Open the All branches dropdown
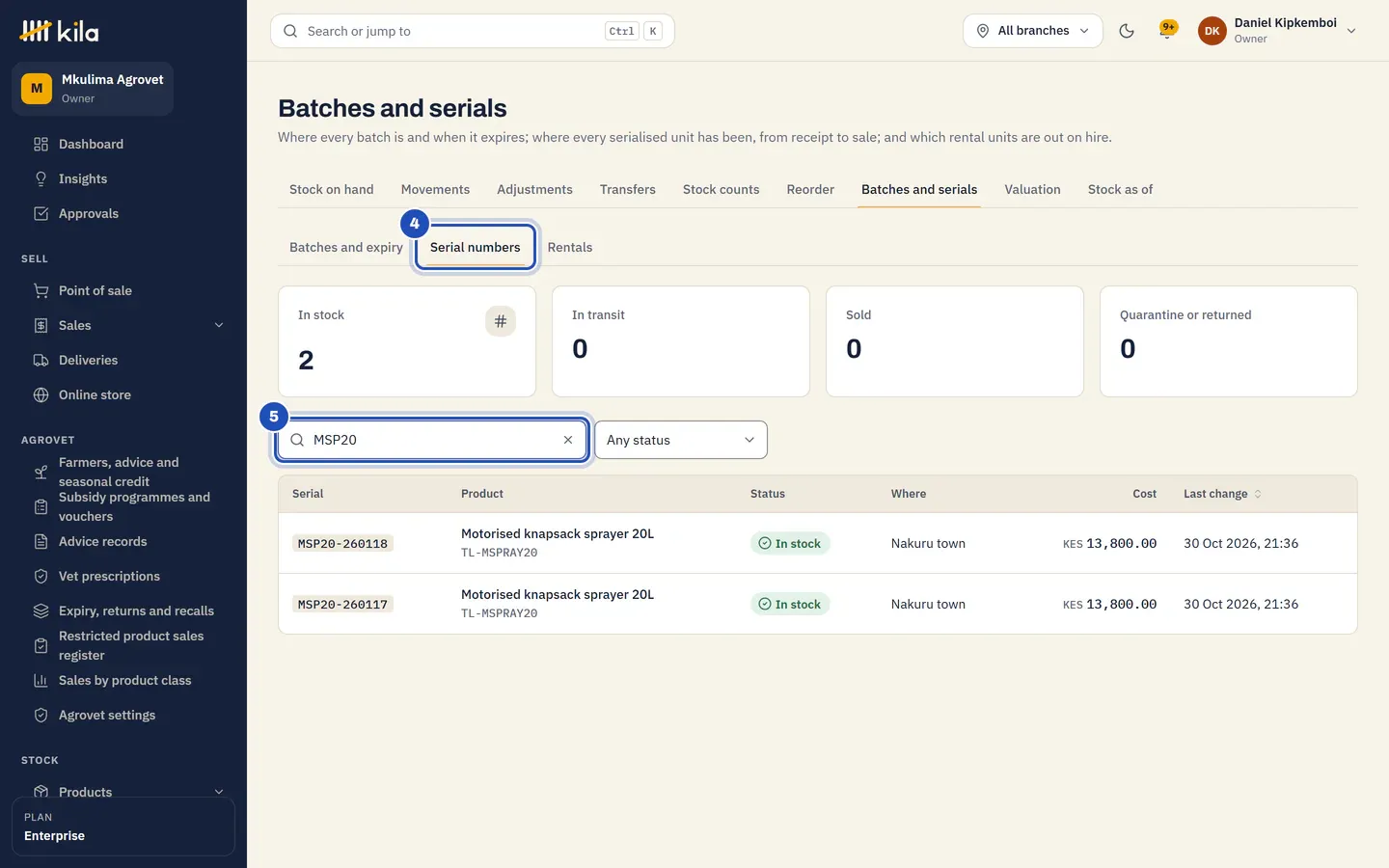 pyautogui.click(x=1032, y=31)
